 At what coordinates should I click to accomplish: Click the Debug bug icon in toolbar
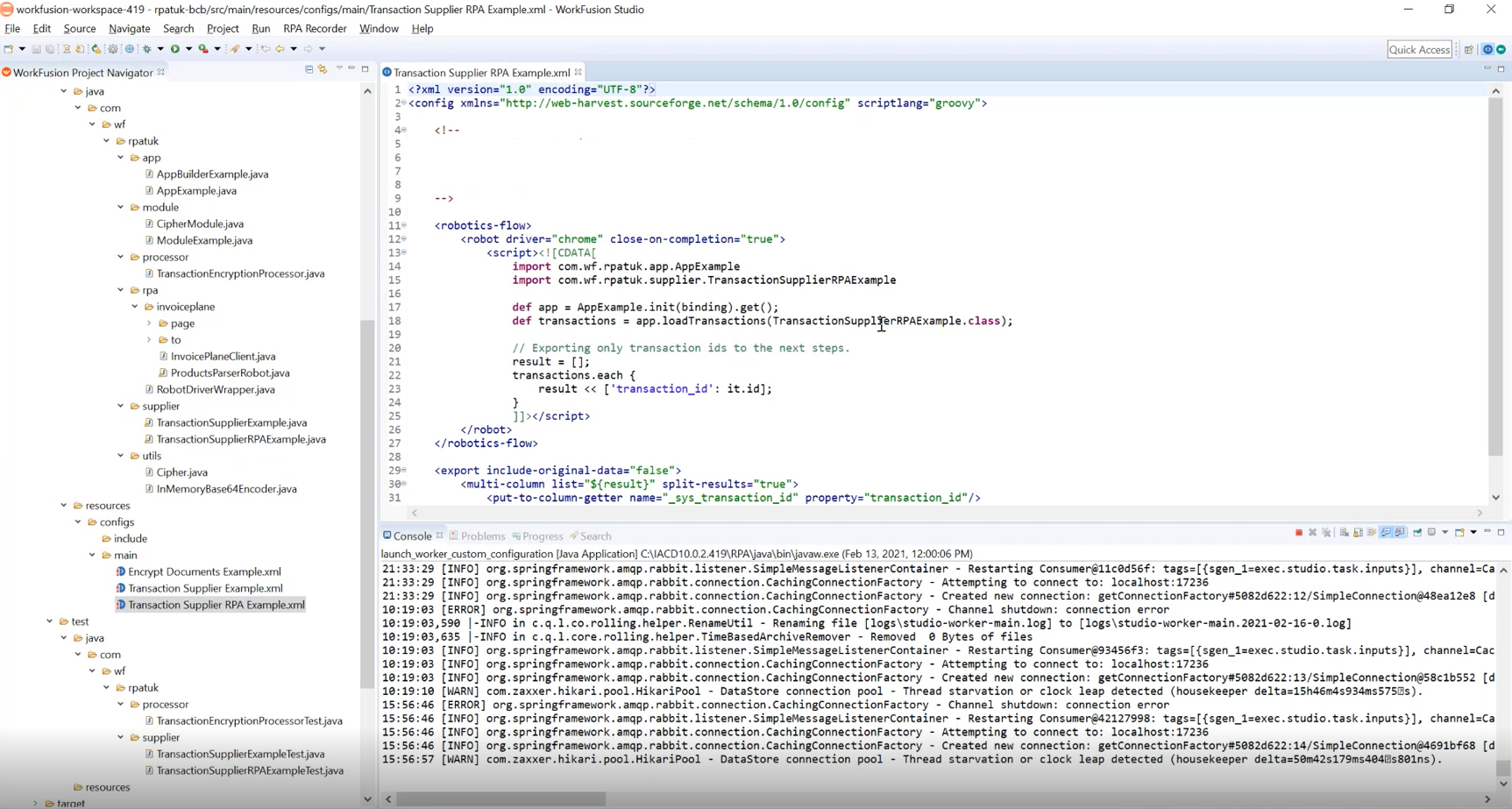[x=146, y=49]
